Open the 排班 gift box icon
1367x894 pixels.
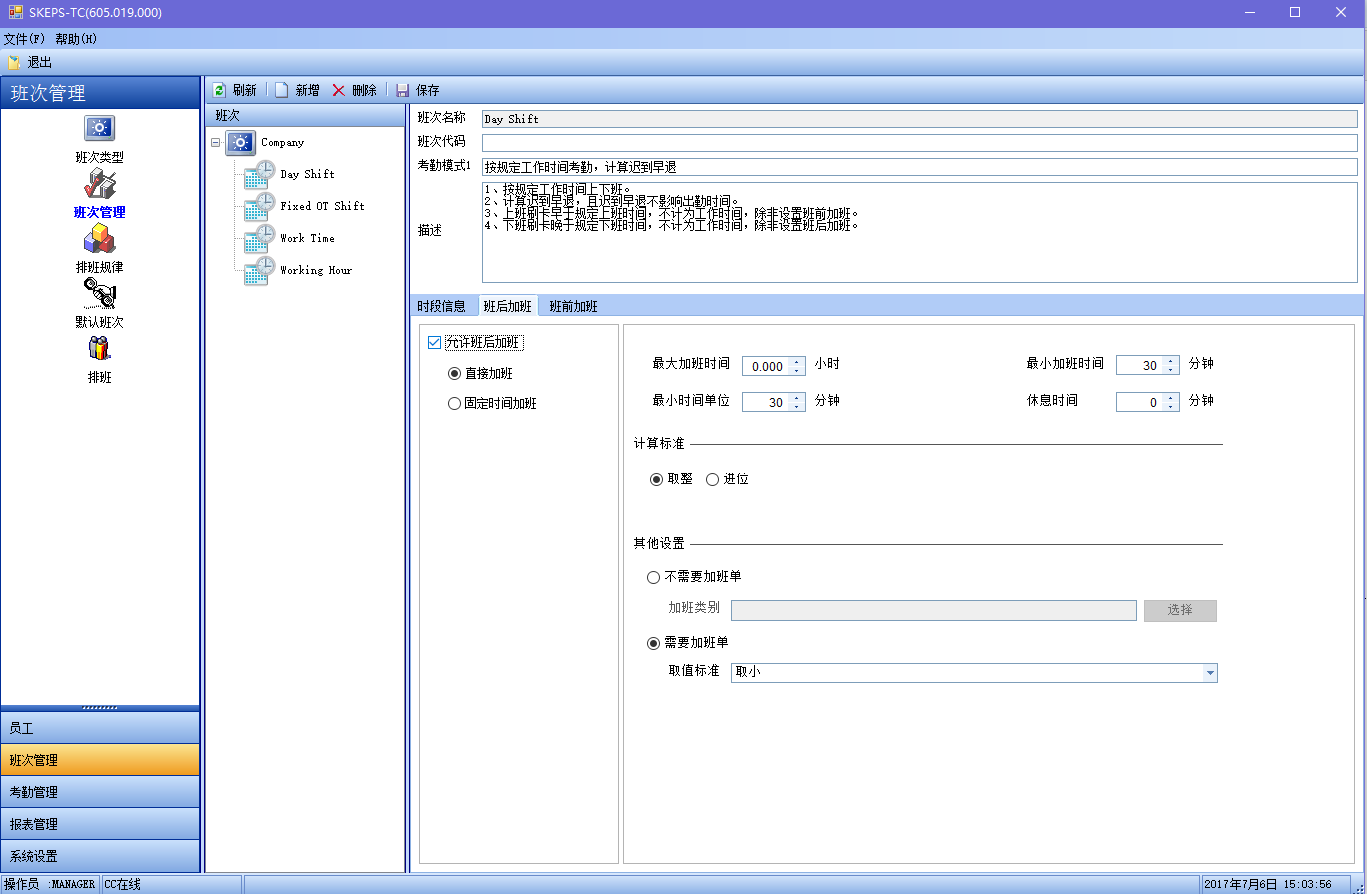(x=99, y=349)
